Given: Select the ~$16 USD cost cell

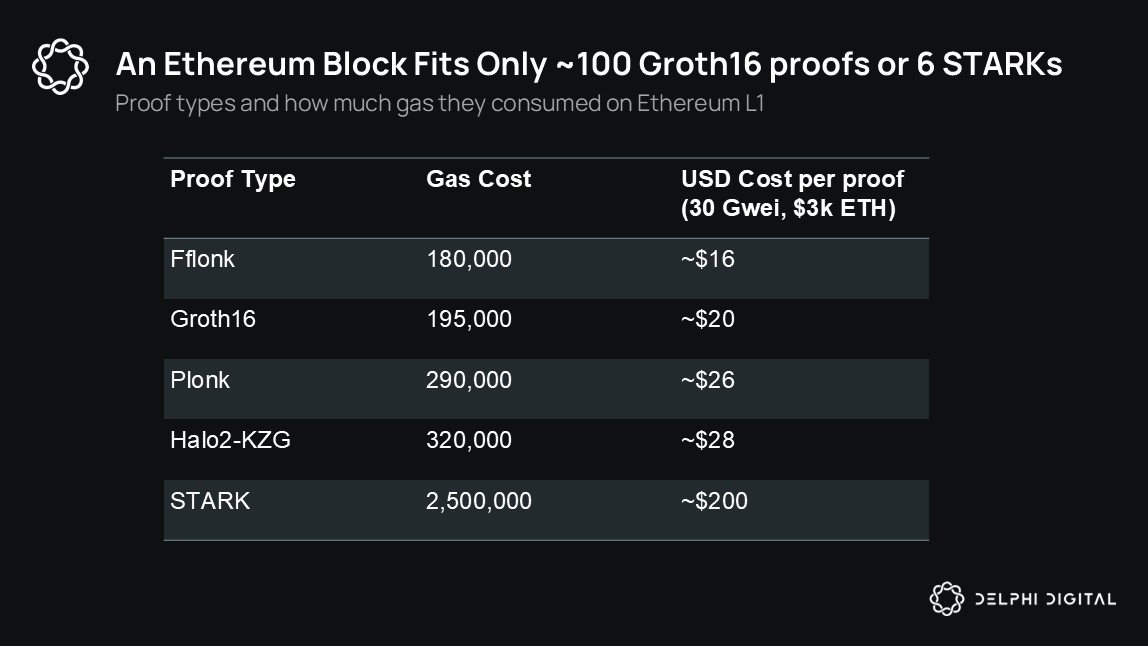Looking at the screenshot, I should coord(708,259).
